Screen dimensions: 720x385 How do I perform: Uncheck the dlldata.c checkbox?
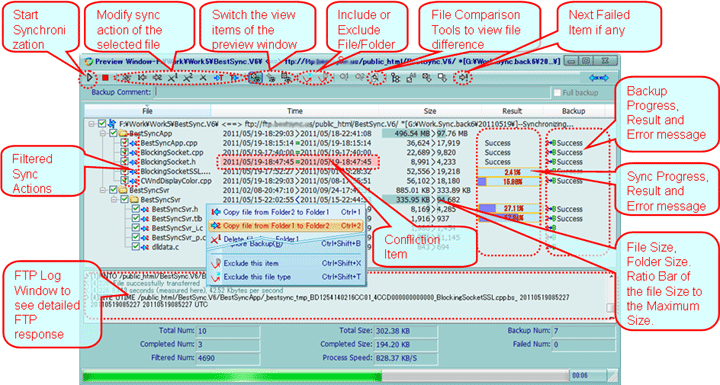click(x=135, y=247)
